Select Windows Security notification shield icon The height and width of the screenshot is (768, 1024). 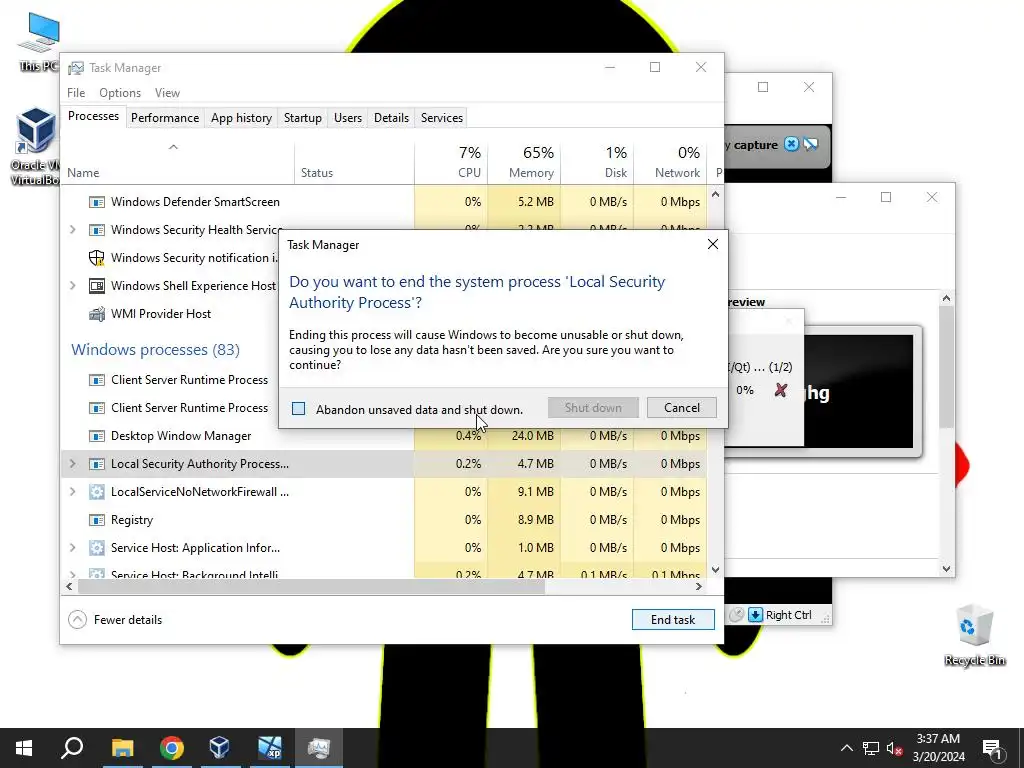(x=97, y=257)
